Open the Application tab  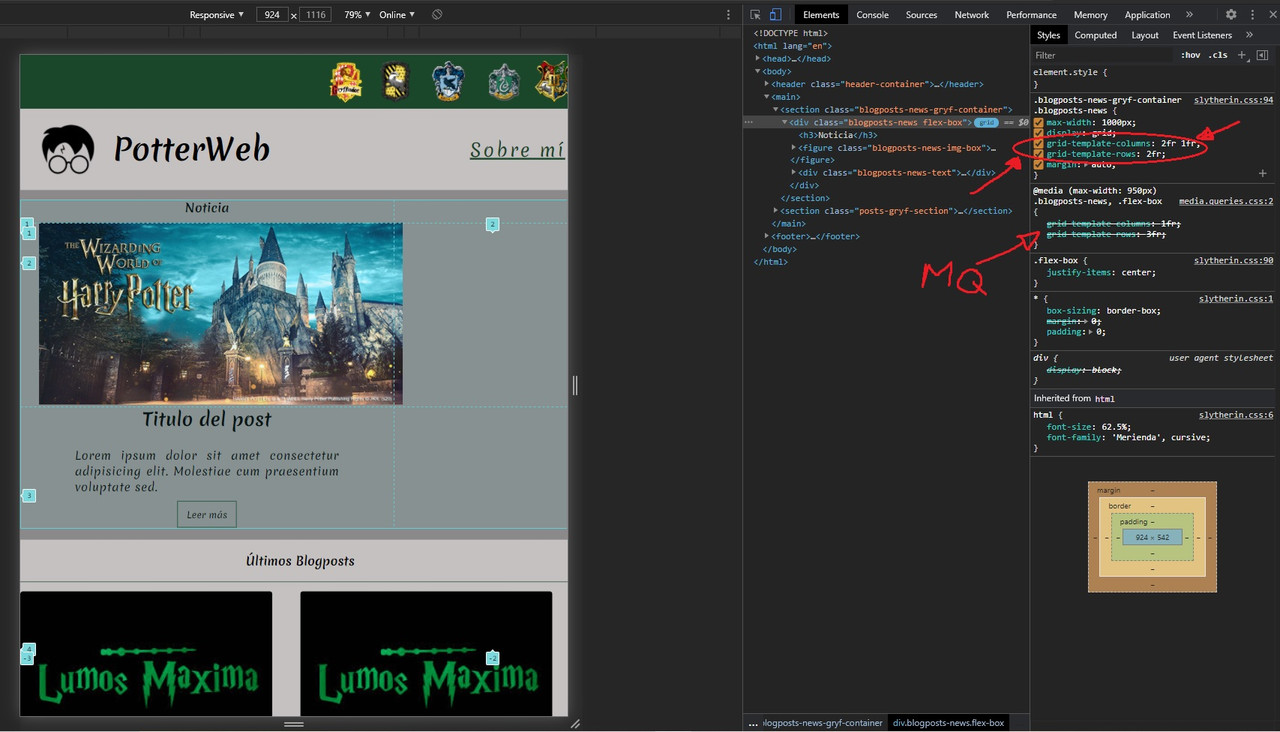(1147, 15)
